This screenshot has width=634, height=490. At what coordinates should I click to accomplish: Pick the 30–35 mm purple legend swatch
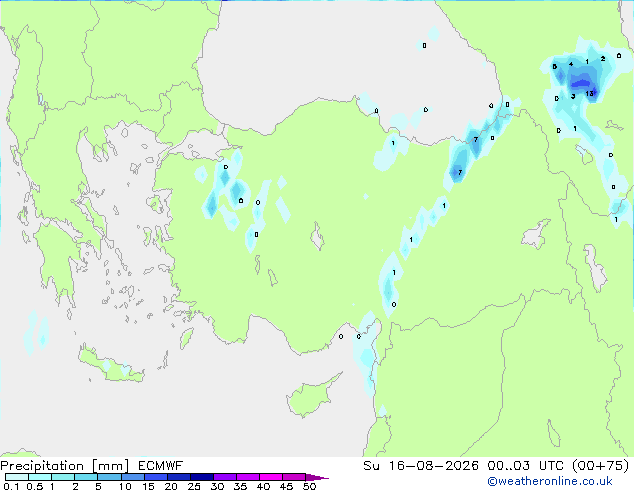225,477
